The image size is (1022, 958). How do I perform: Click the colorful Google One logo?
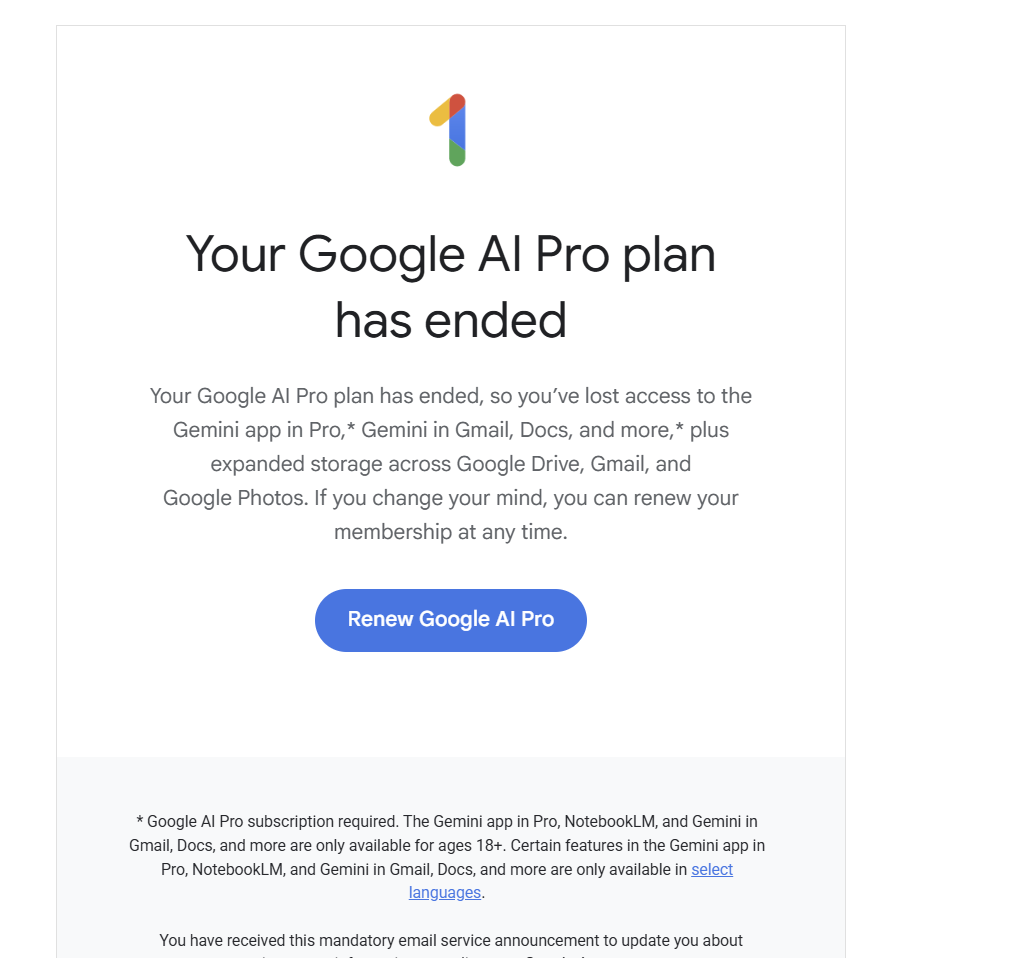[x=448, y=130]
